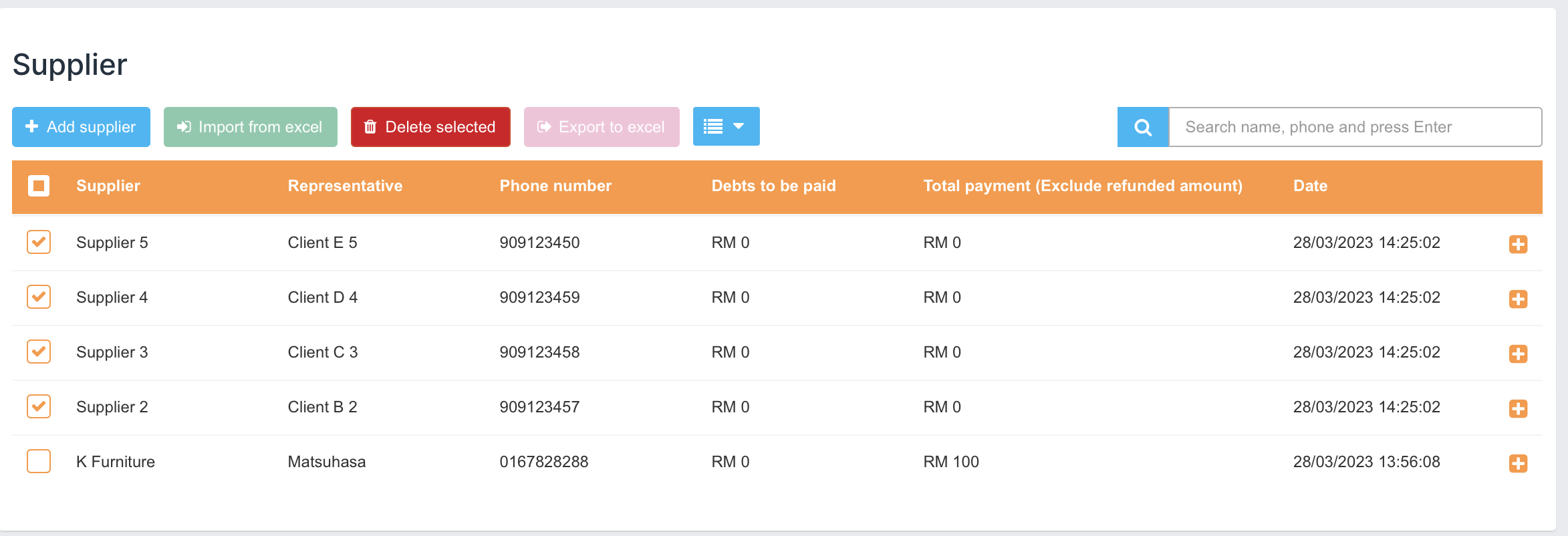Open the list view columns dropdown

[726, 126]
